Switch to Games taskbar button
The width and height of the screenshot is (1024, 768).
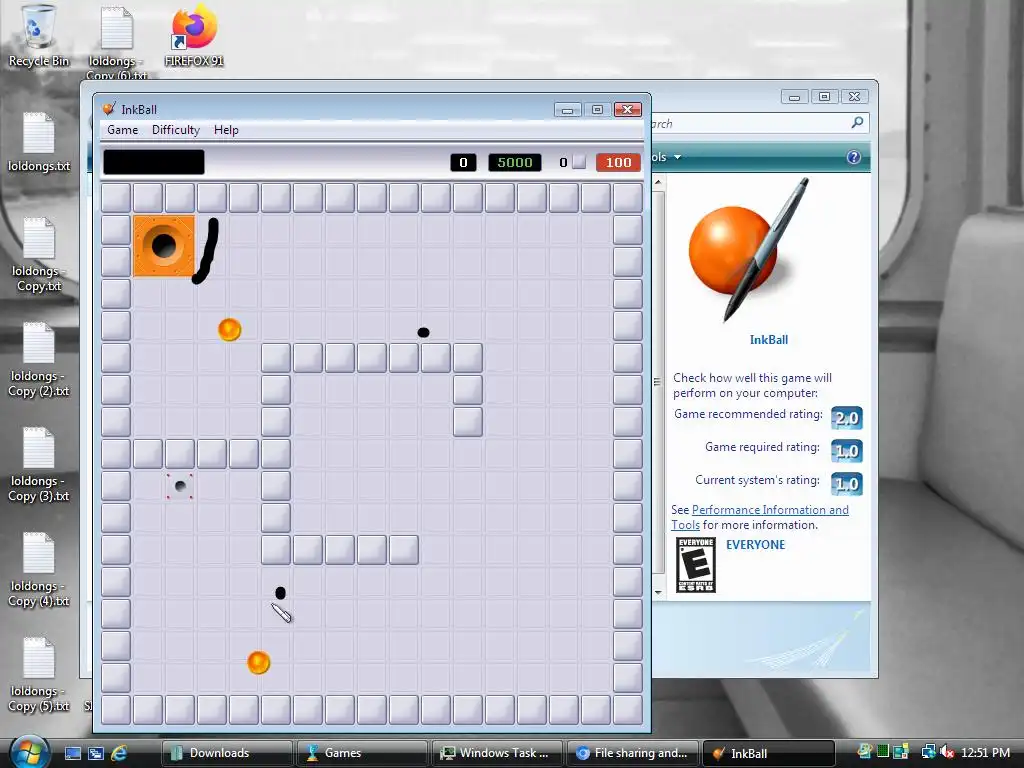pyautogui.click(x=362, y=753)
